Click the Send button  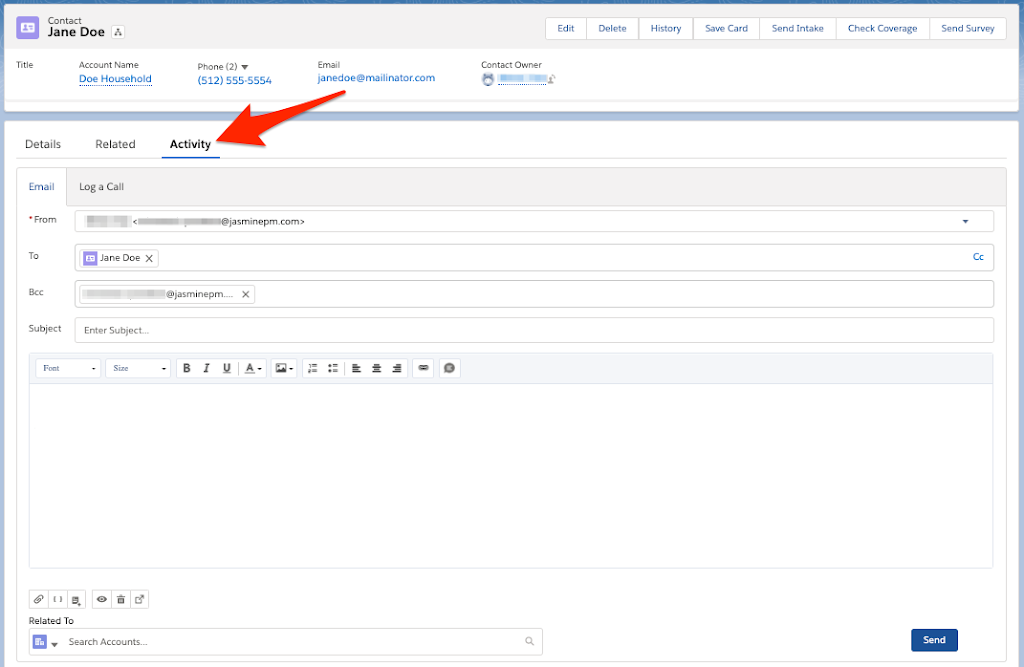click(x=934, y=640)
